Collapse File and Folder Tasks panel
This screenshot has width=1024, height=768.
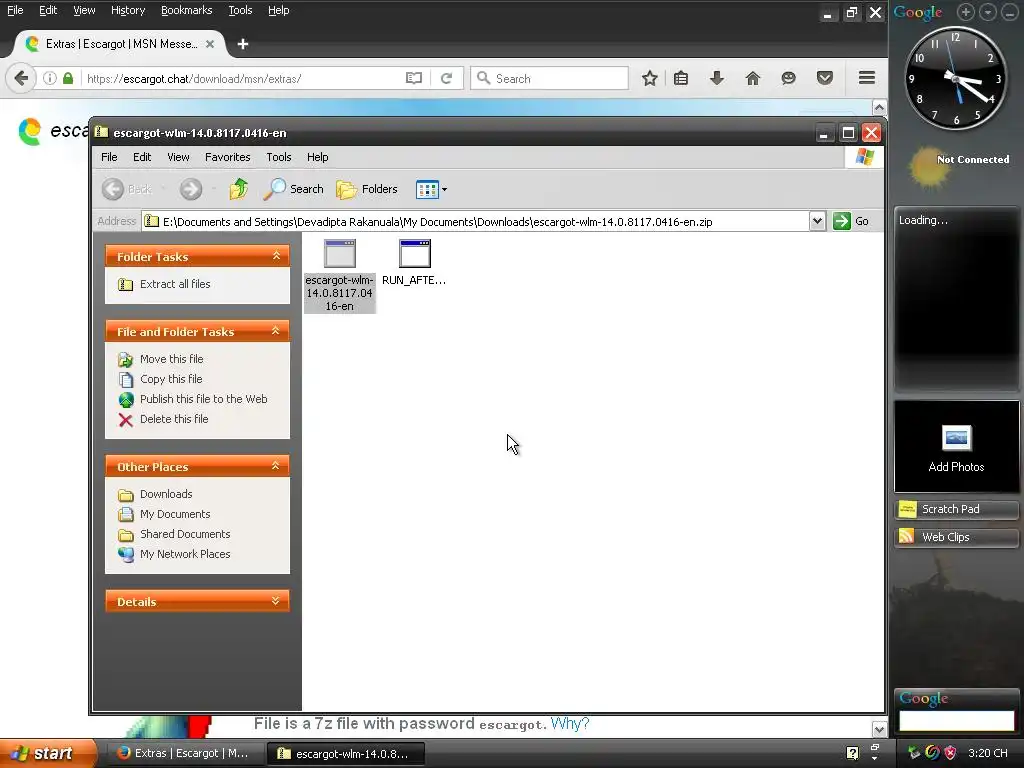(x=276, y=331)
